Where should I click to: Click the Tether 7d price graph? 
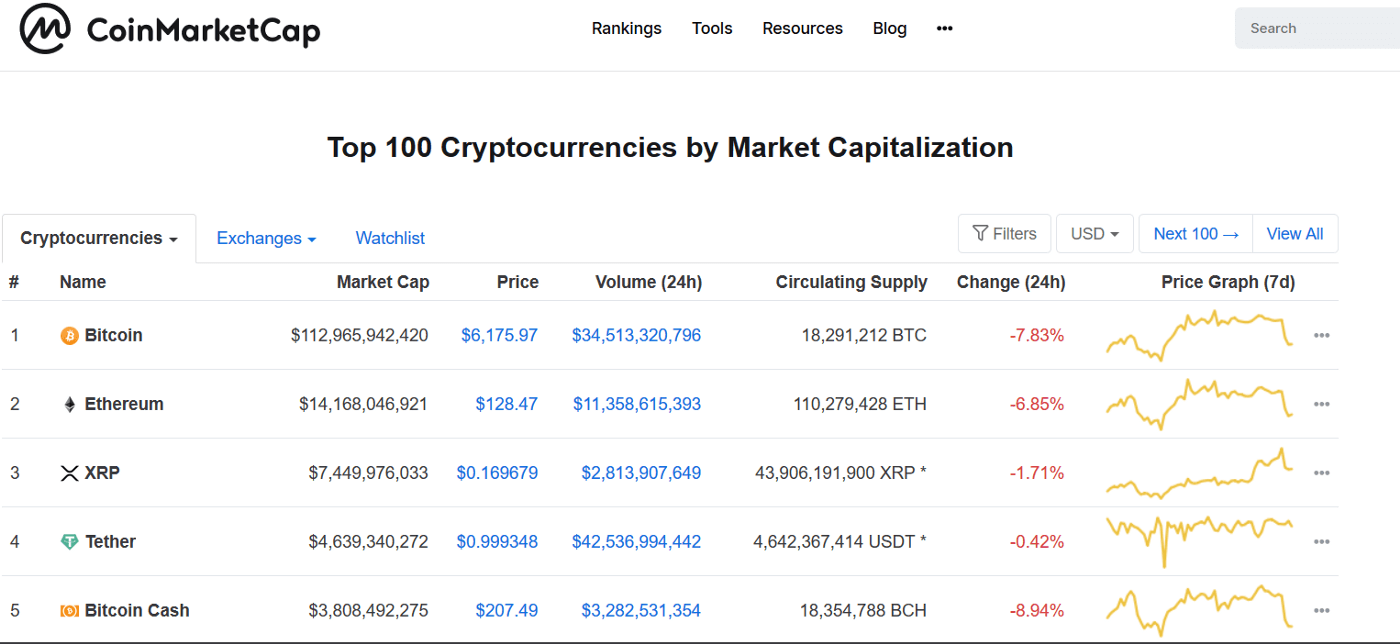pyautogui.click(x=1200, y=542)
